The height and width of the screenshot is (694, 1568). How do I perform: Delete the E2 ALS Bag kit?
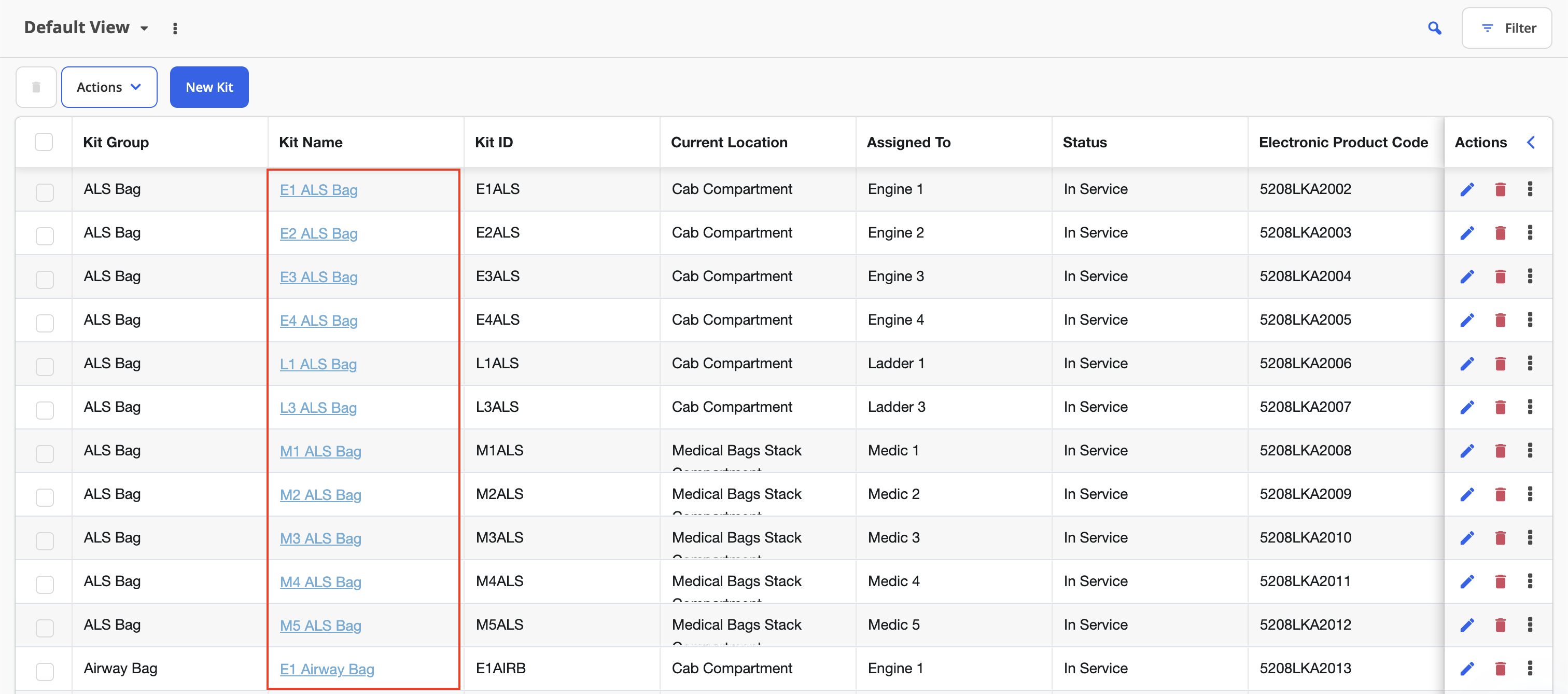[x=1500, y=232]
